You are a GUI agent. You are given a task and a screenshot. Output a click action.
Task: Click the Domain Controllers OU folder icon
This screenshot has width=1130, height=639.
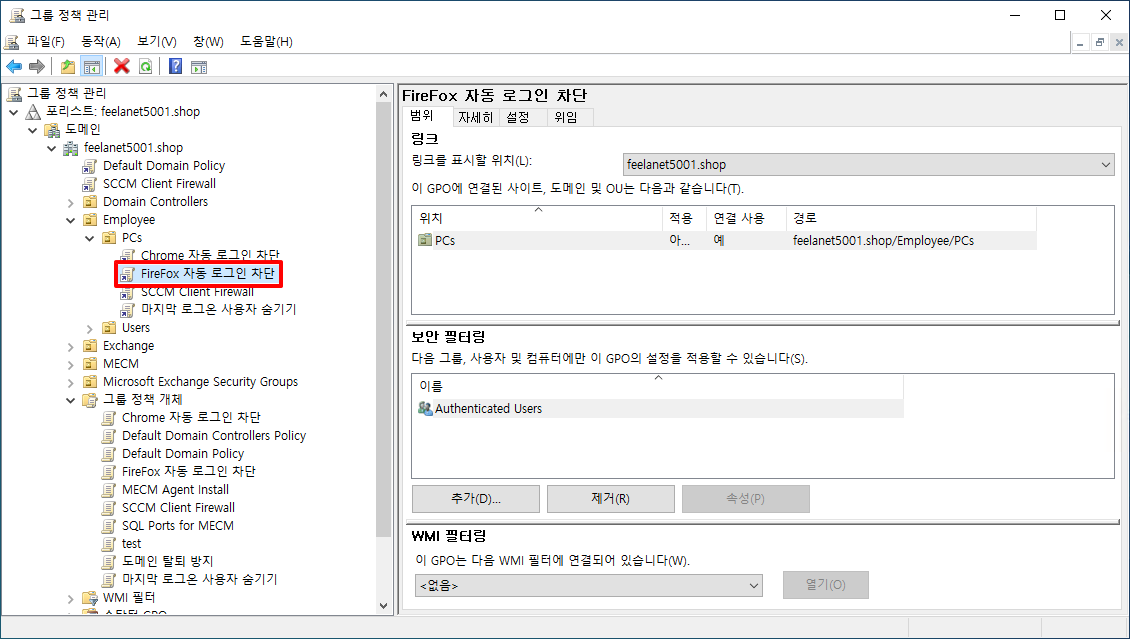point(89,202)
